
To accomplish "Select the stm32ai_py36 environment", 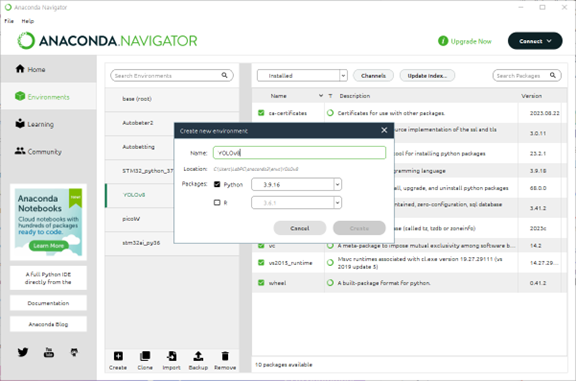I will click(x=172, y=242).
